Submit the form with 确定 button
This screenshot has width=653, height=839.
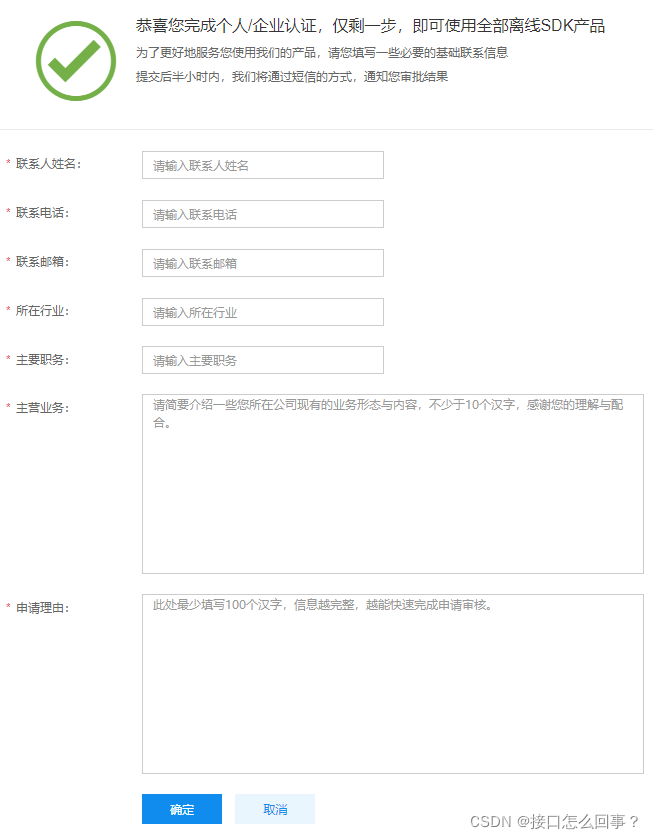click(182, 809)
